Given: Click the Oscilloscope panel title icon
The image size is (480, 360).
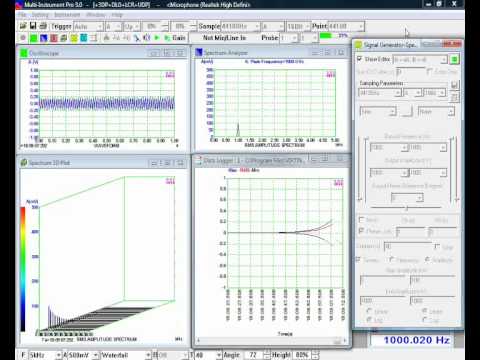Looking at the screenshot, I should pos(24,53).
